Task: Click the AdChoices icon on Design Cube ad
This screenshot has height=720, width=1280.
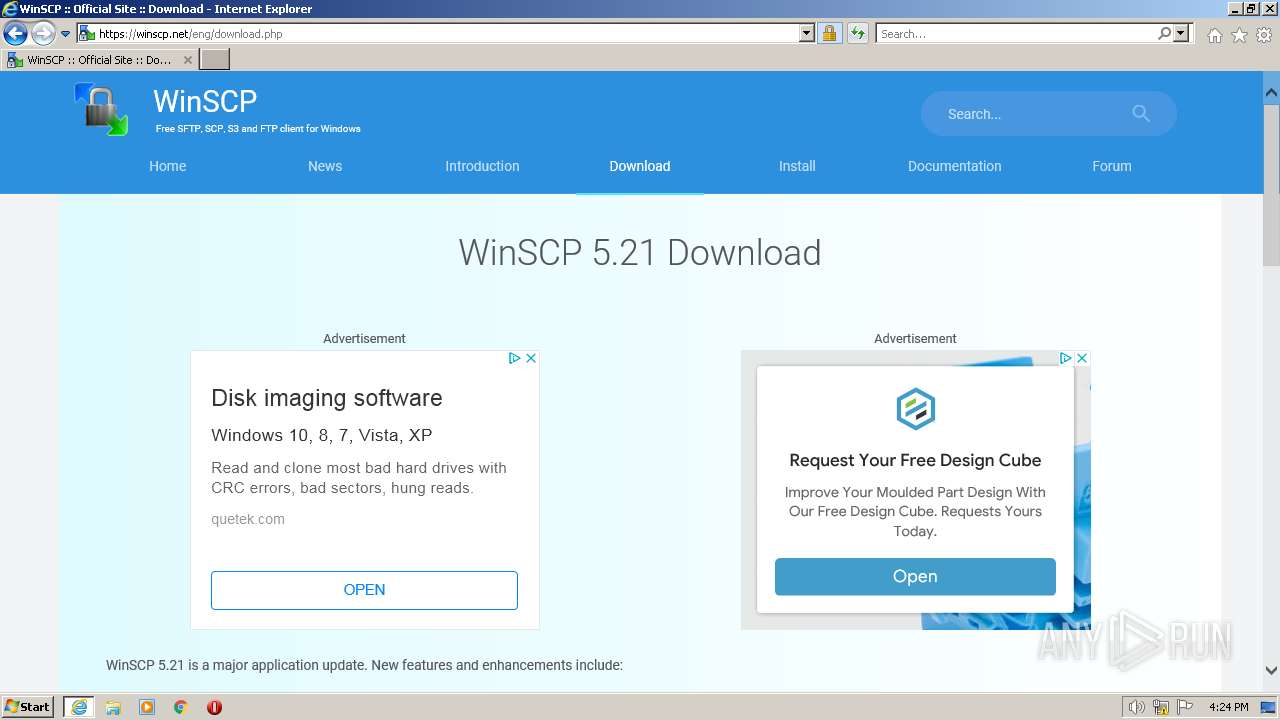Action: [x=1066, y=358]
